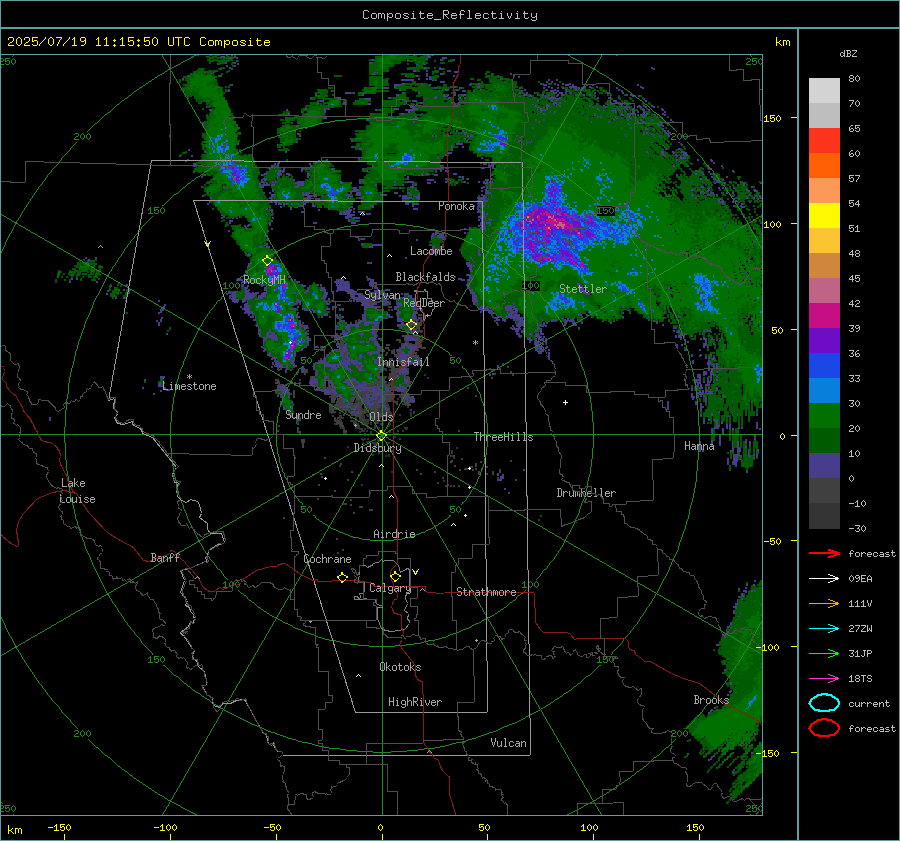Click the Brooks city label
The image size is (900, 841).
[711, 700]
